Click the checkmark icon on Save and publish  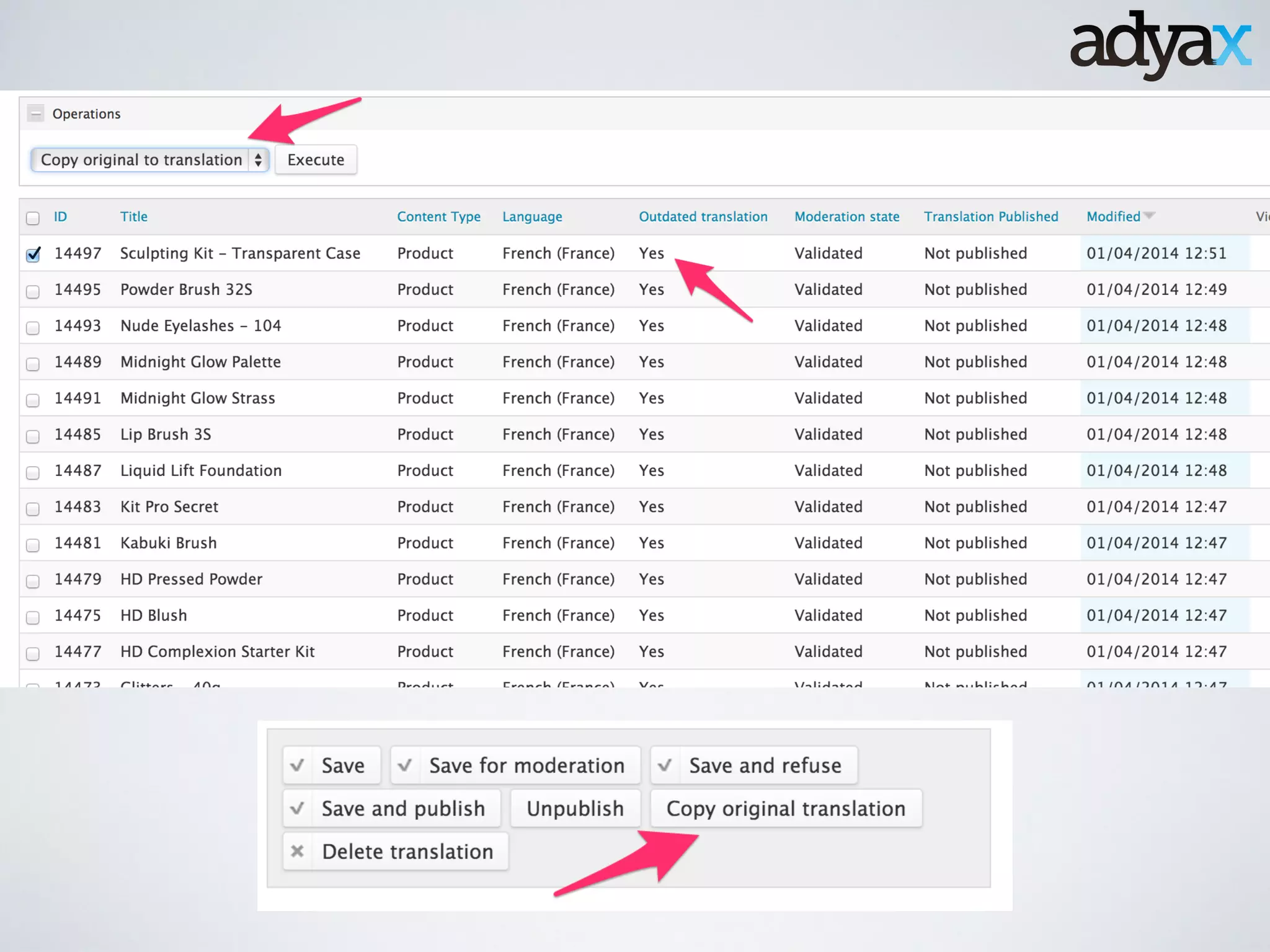click(x=298, y=808)
